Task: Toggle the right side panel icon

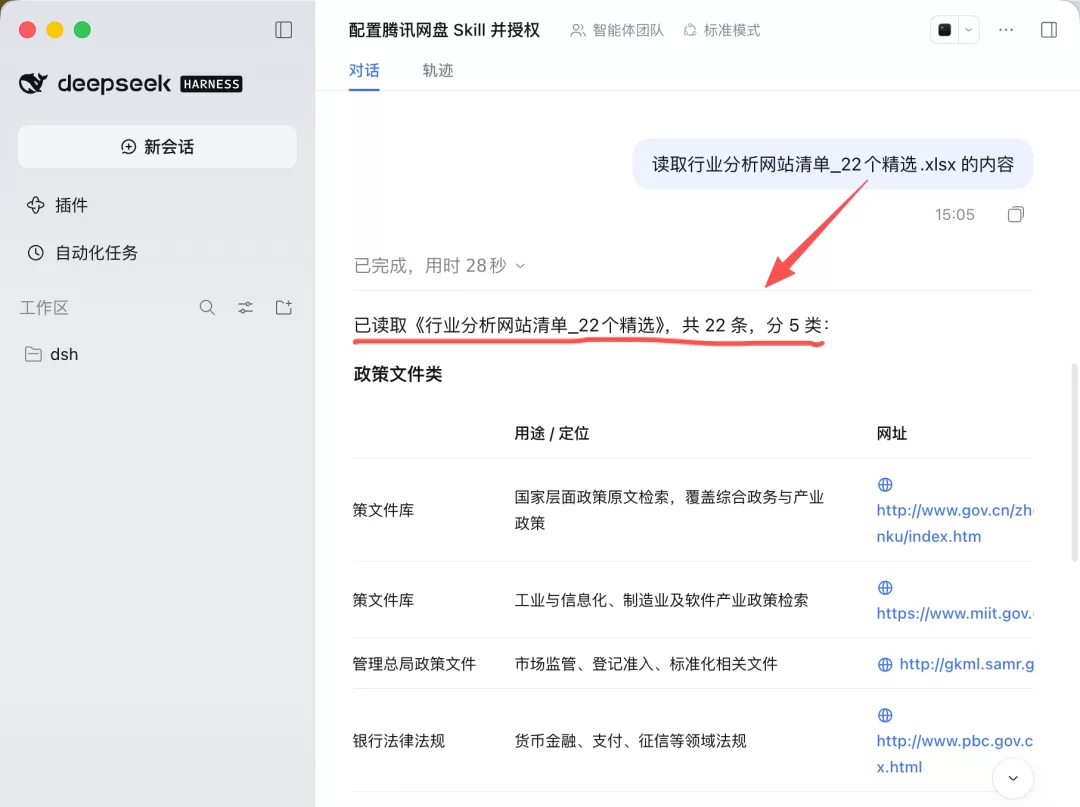Action: pyautogui.click(x=1048, y=30)
